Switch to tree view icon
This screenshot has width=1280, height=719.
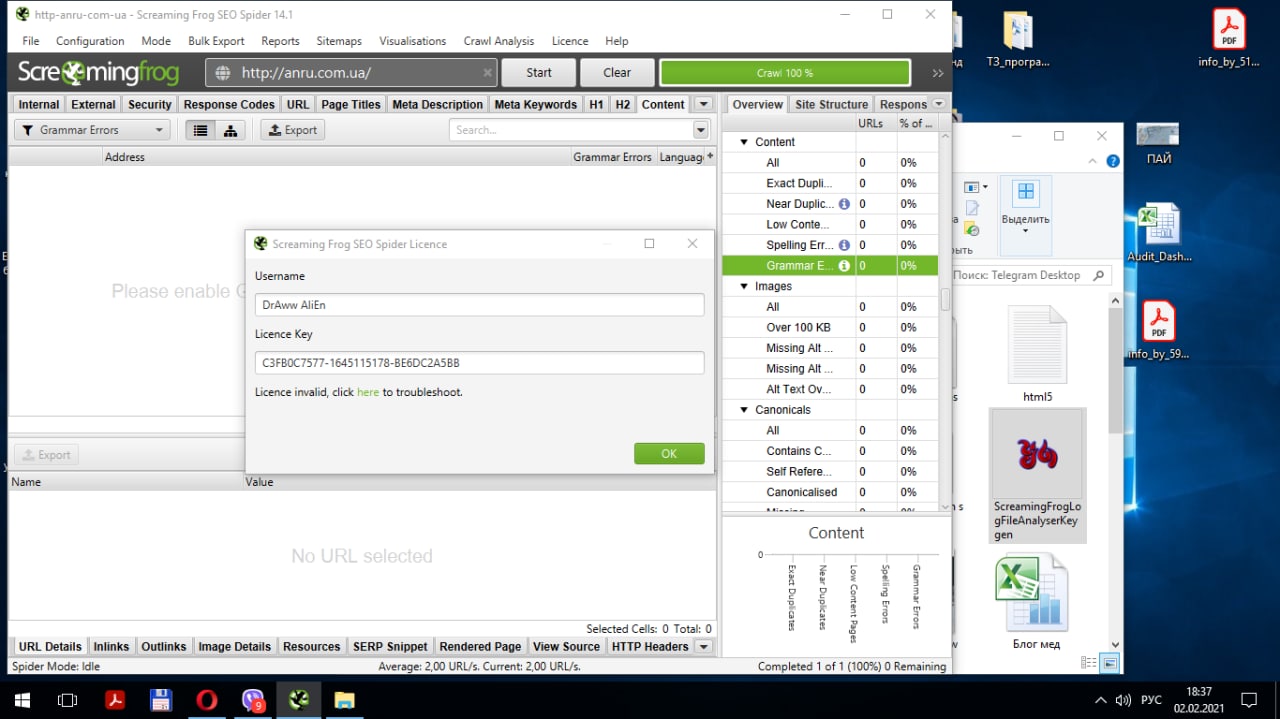point(230,130)
